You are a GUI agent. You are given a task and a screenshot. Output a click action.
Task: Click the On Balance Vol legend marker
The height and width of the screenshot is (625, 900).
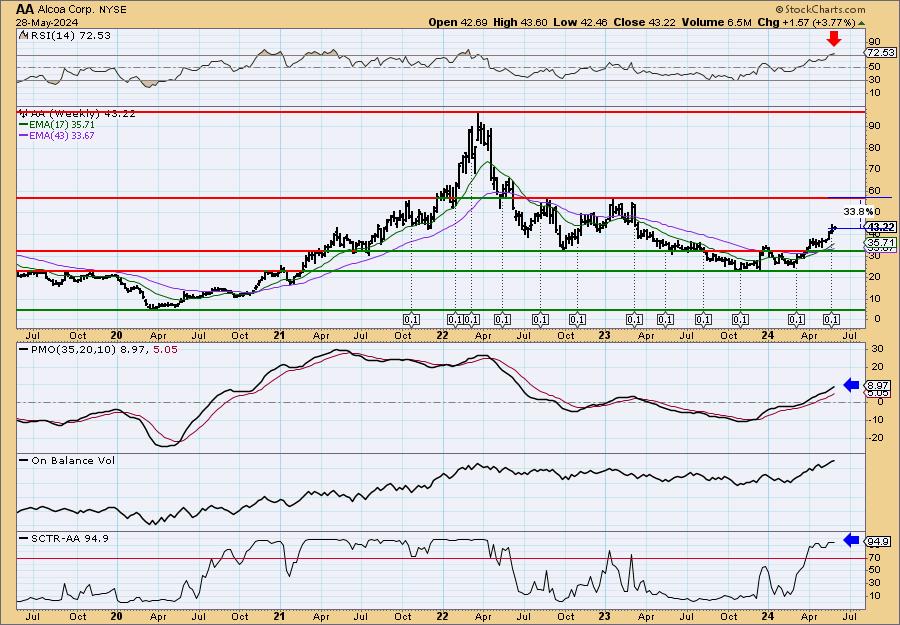tap(24, 460)
